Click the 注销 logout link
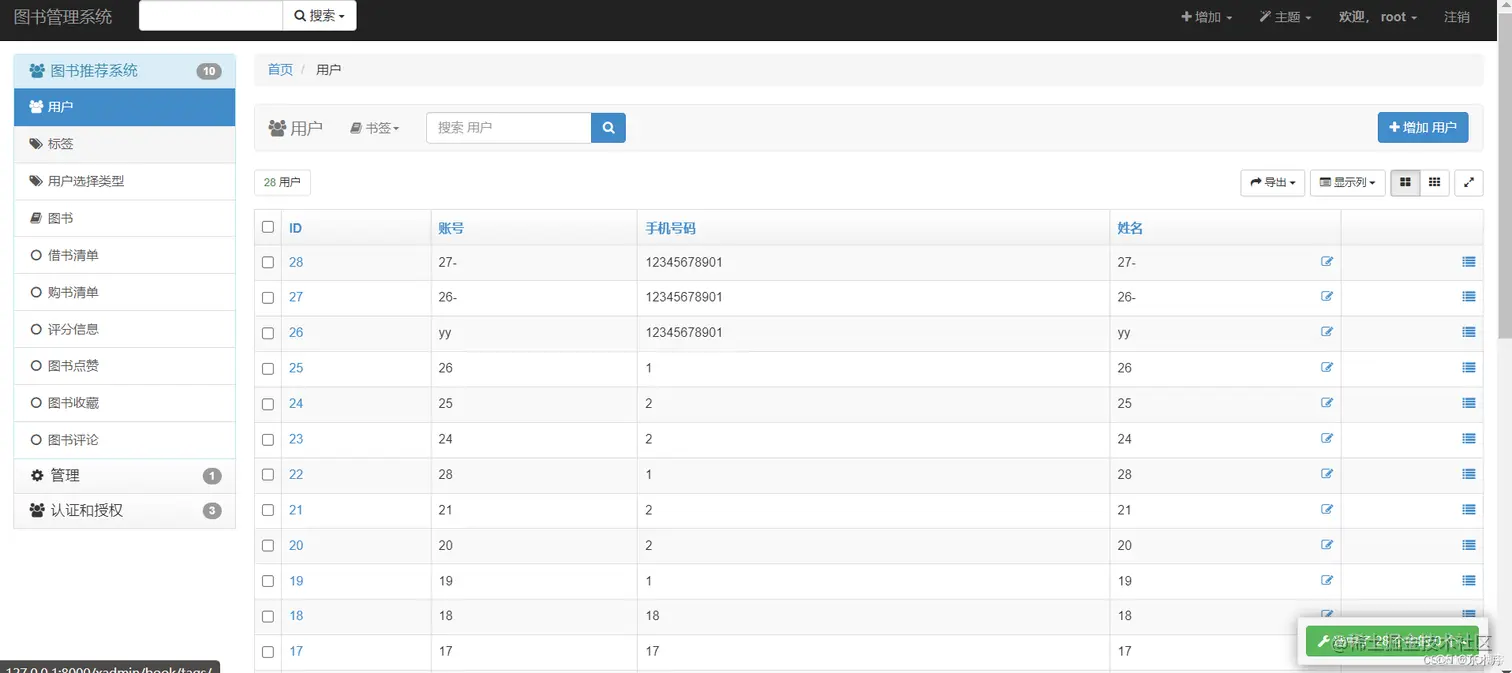This screenshot has width=1512, height=673. tap(1456, 17)
